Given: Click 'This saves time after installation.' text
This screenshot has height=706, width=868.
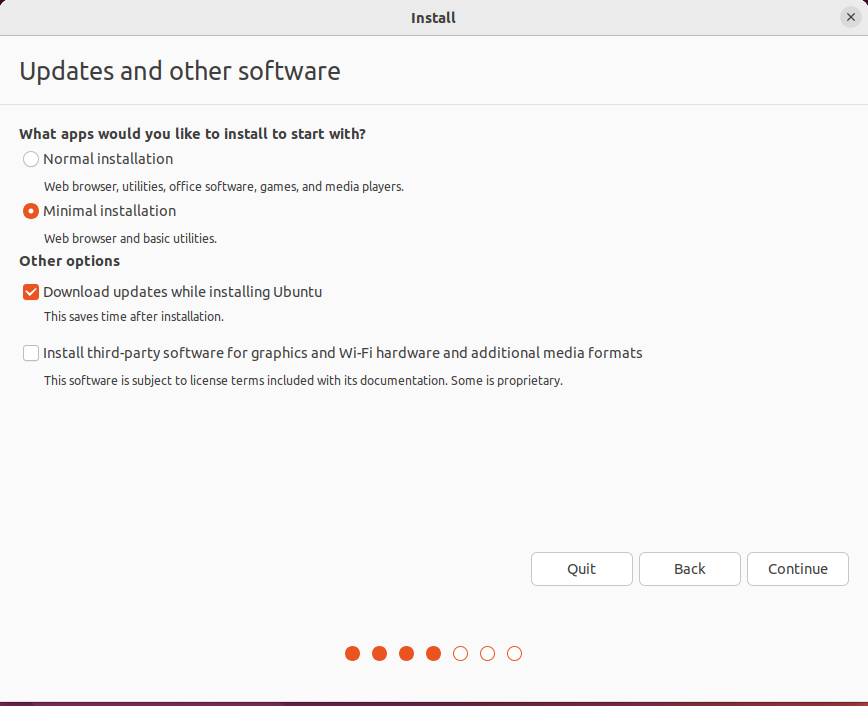Looking at the screenshot, I should pyautogui.click(x=133, y=317).
